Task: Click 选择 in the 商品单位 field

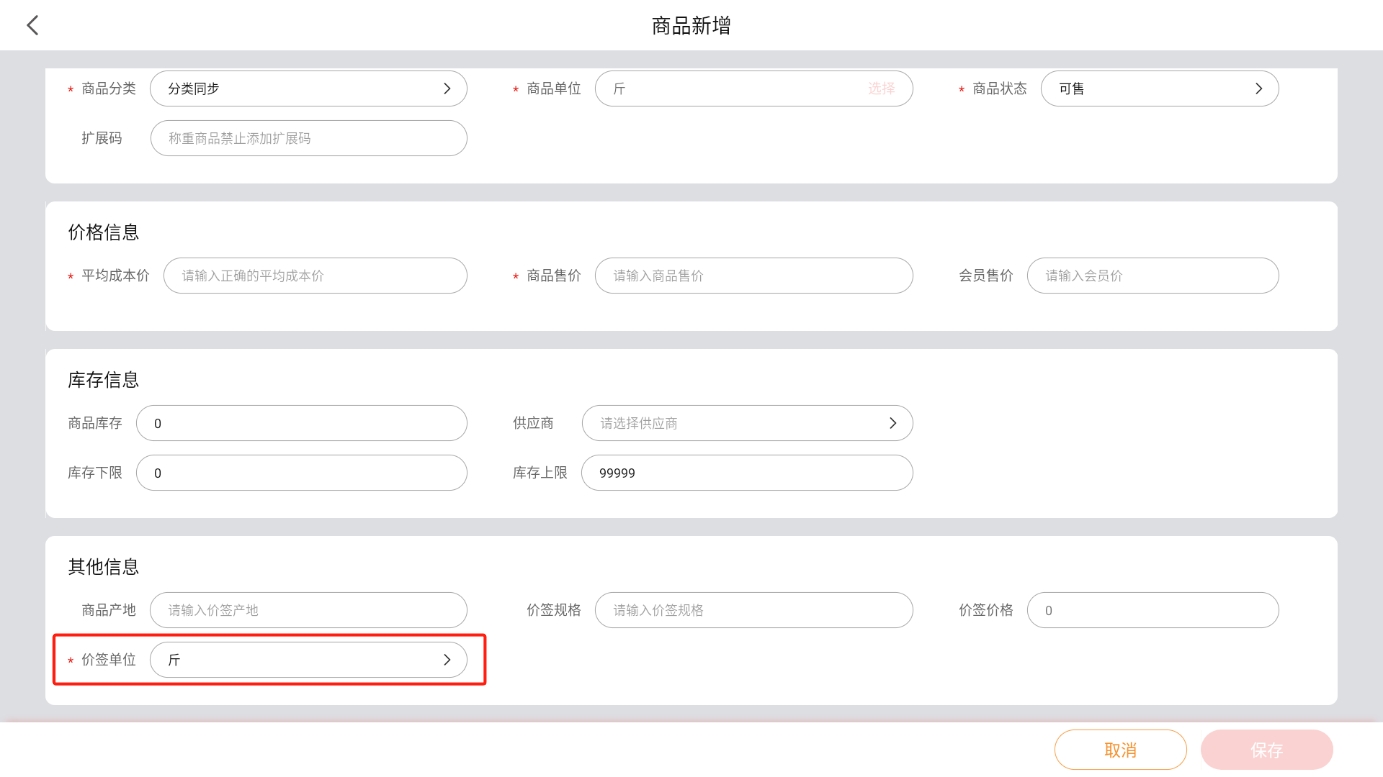Action: (881, 89)
